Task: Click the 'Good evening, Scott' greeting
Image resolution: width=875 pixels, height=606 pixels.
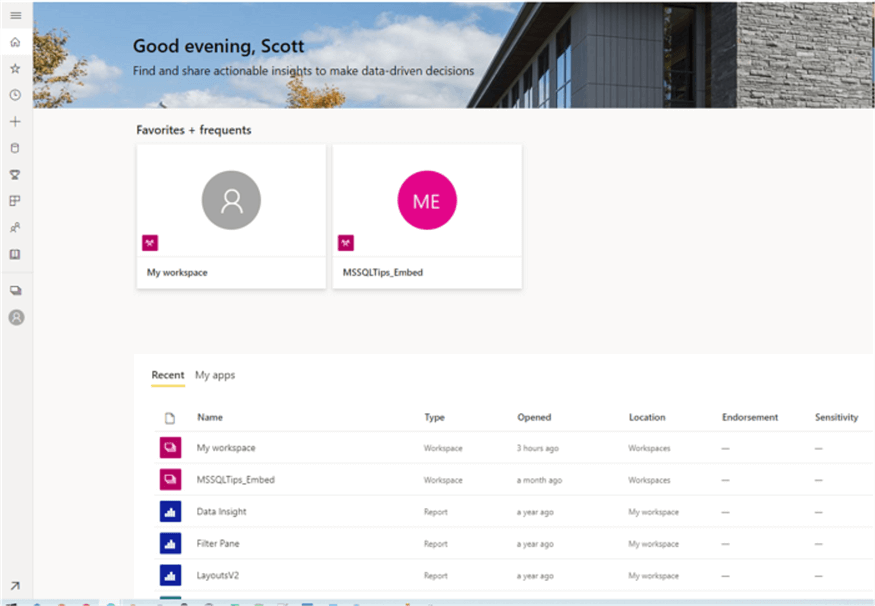Action: coord(218,46)
